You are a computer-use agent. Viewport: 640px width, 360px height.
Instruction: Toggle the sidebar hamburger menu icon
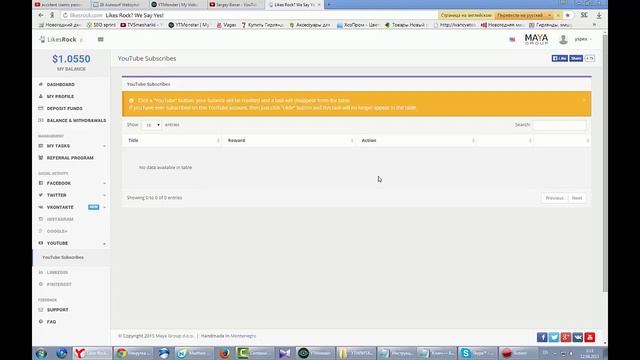click(x=100, y=39)
